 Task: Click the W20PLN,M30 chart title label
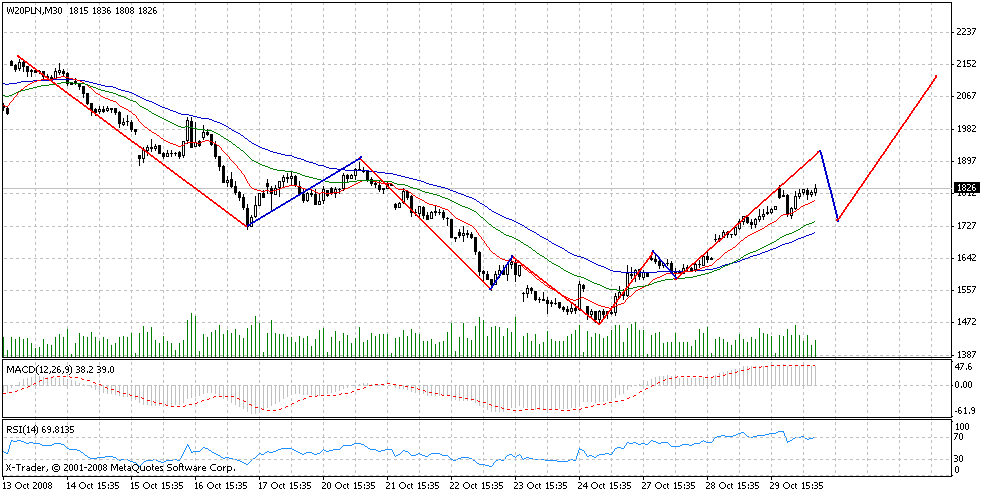coord(35,9)
